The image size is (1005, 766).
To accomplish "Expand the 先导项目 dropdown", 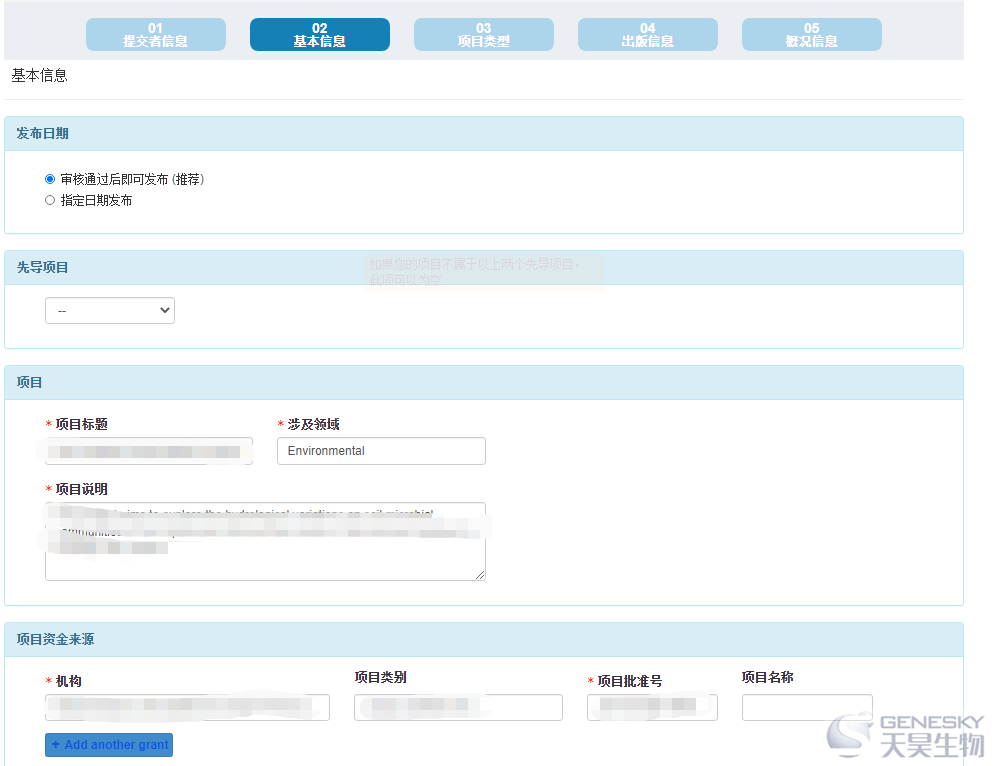I will tap(110, 311).
